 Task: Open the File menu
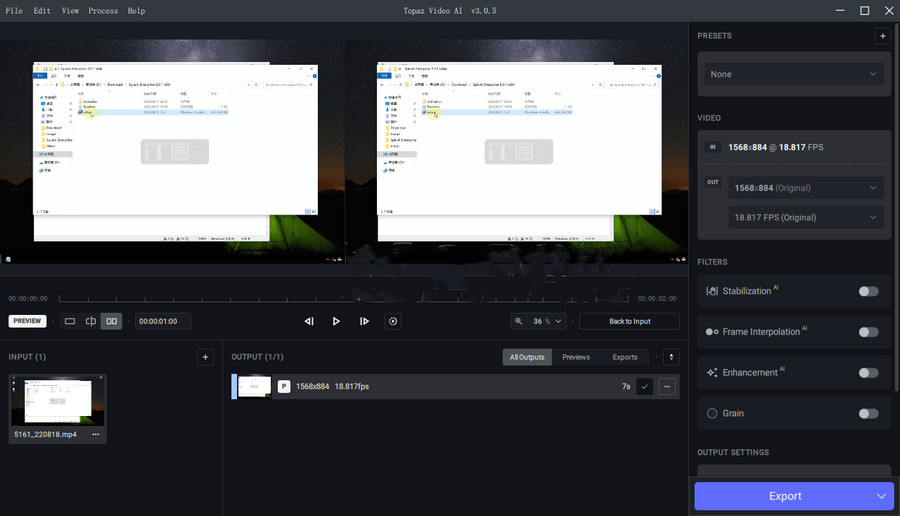(x=14, y=10)
